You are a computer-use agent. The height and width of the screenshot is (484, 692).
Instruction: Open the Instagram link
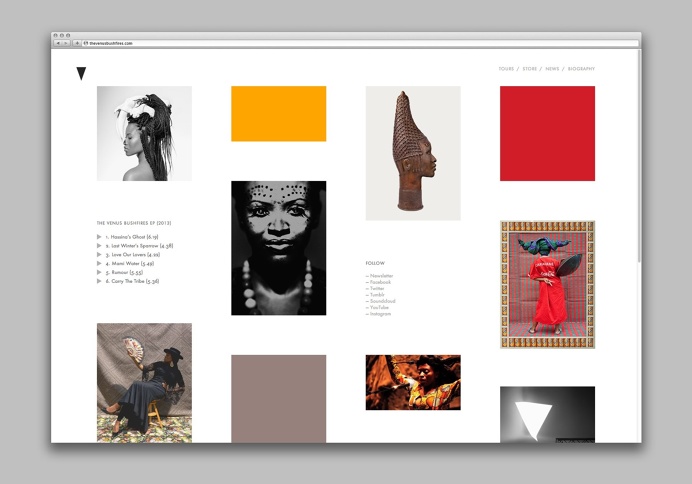tap(379, 314)
